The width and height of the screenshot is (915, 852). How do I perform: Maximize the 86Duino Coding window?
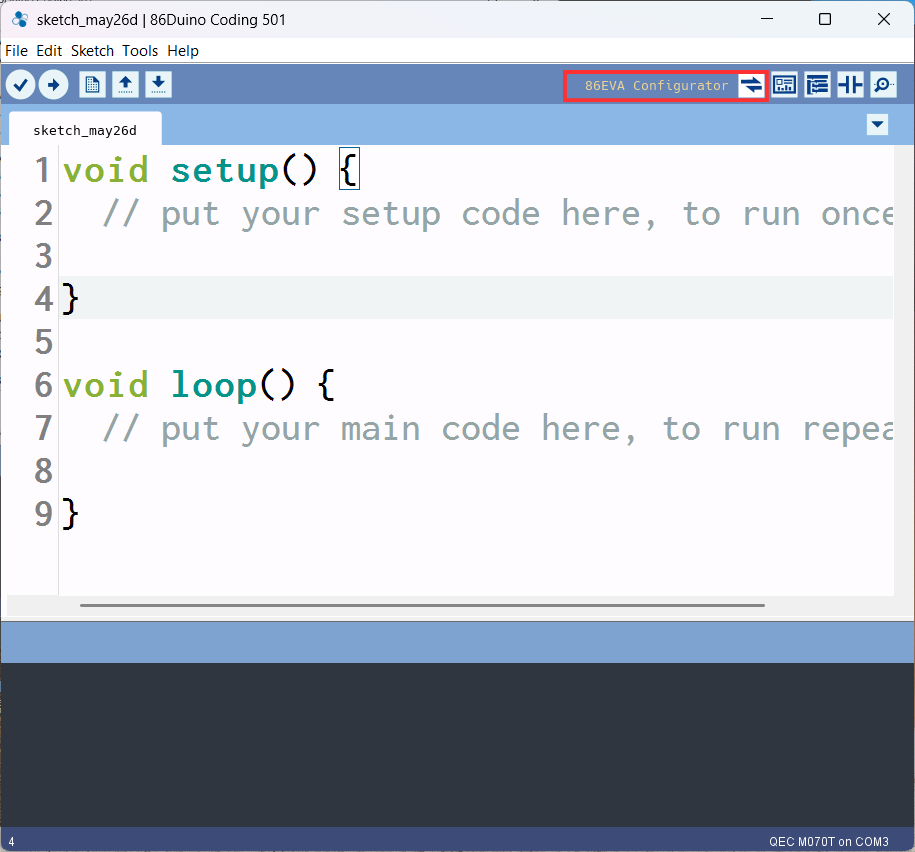(825, 19)
